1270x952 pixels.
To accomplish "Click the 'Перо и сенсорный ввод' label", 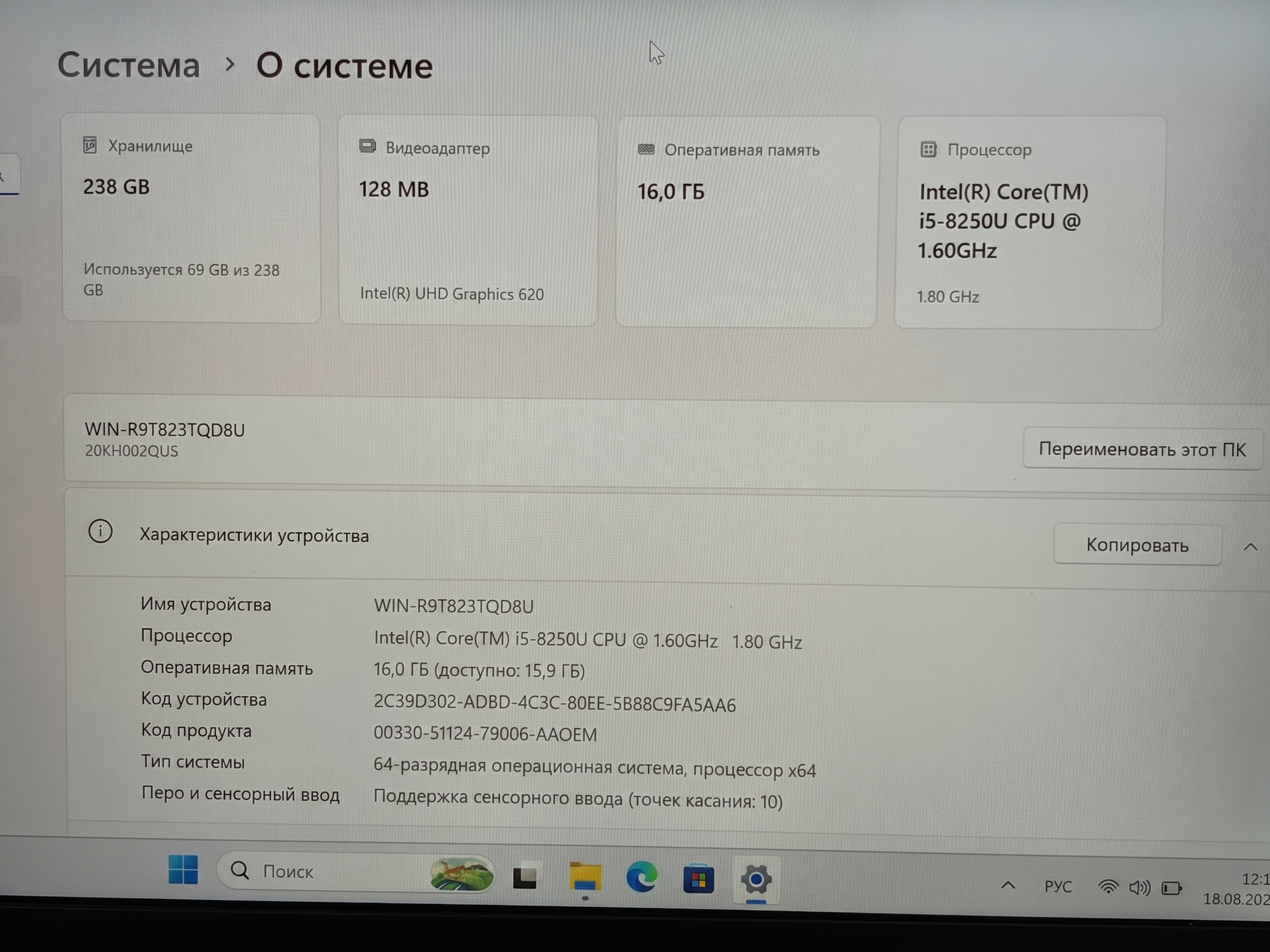I will 241,794.
